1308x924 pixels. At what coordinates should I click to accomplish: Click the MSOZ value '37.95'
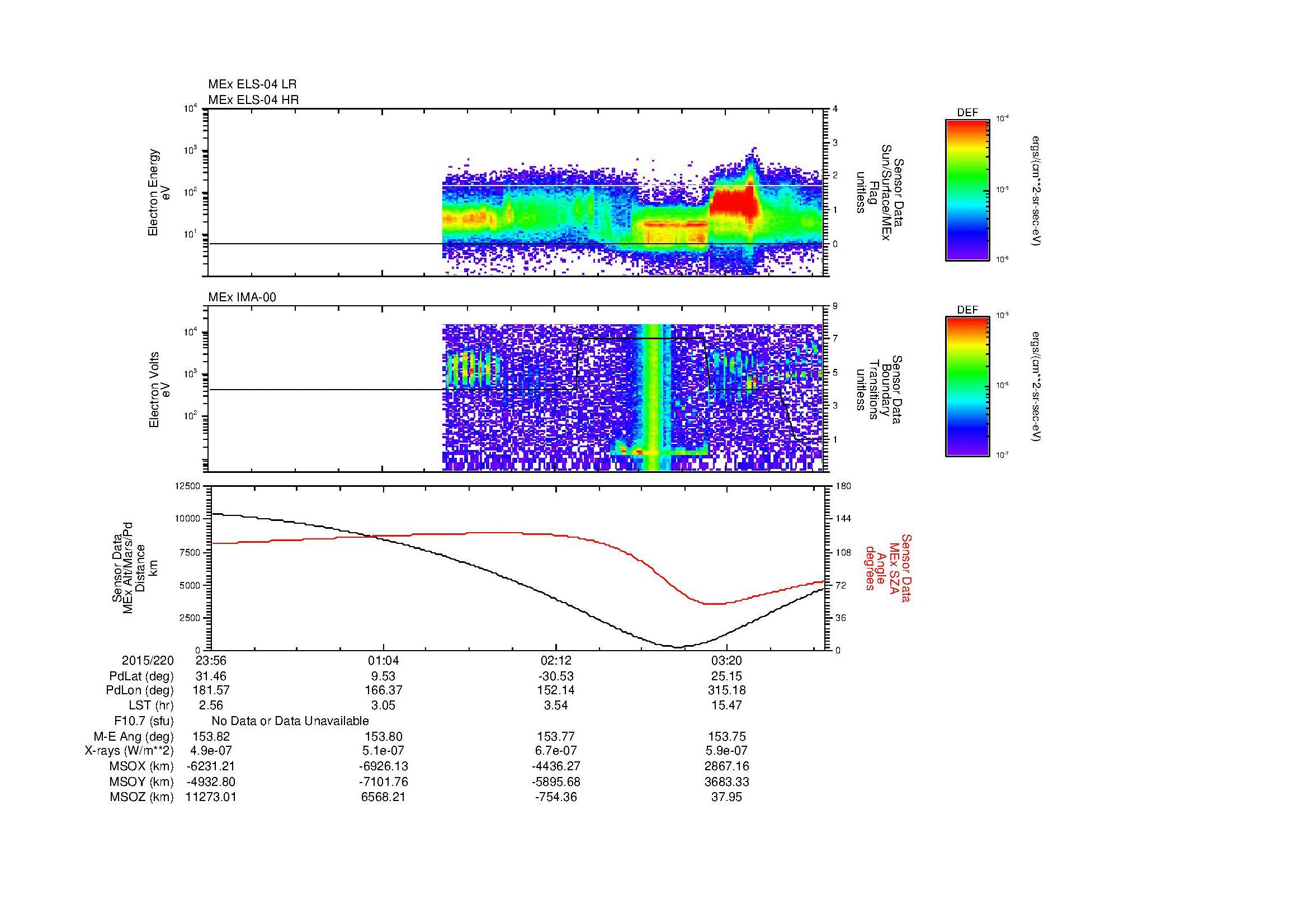coord(727,797)
